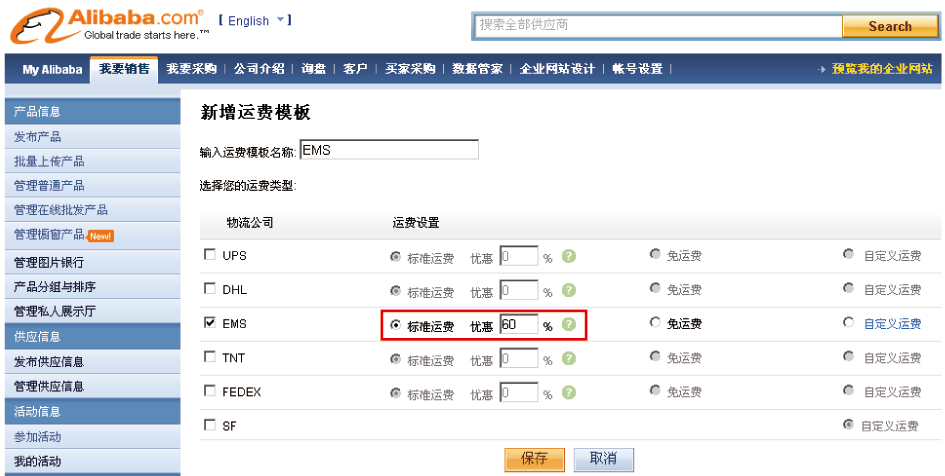945x476 pixels.
Task: Switch to the 我要销售 tab
Action: [124, 69]
